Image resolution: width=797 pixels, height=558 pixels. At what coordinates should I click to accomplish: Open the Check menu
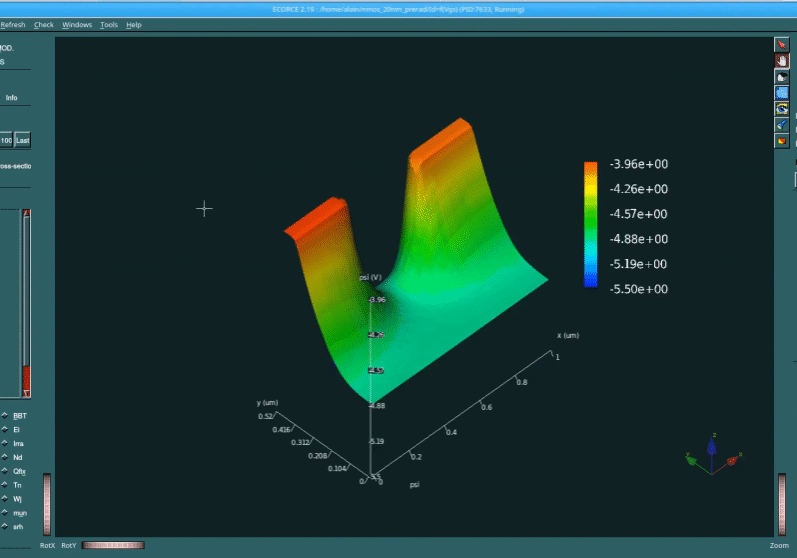click(44, 24)
